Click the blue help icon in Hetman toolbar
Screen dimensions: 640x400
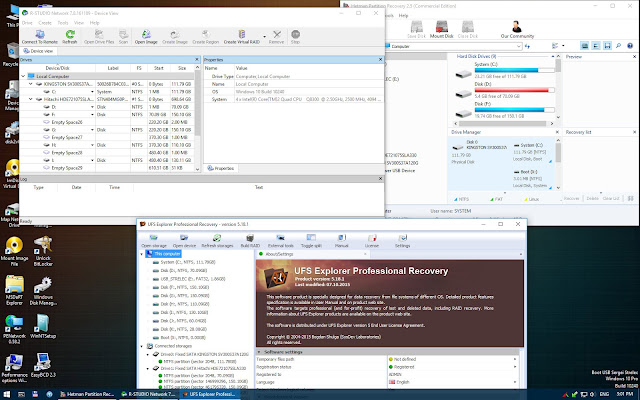(630, 46)
